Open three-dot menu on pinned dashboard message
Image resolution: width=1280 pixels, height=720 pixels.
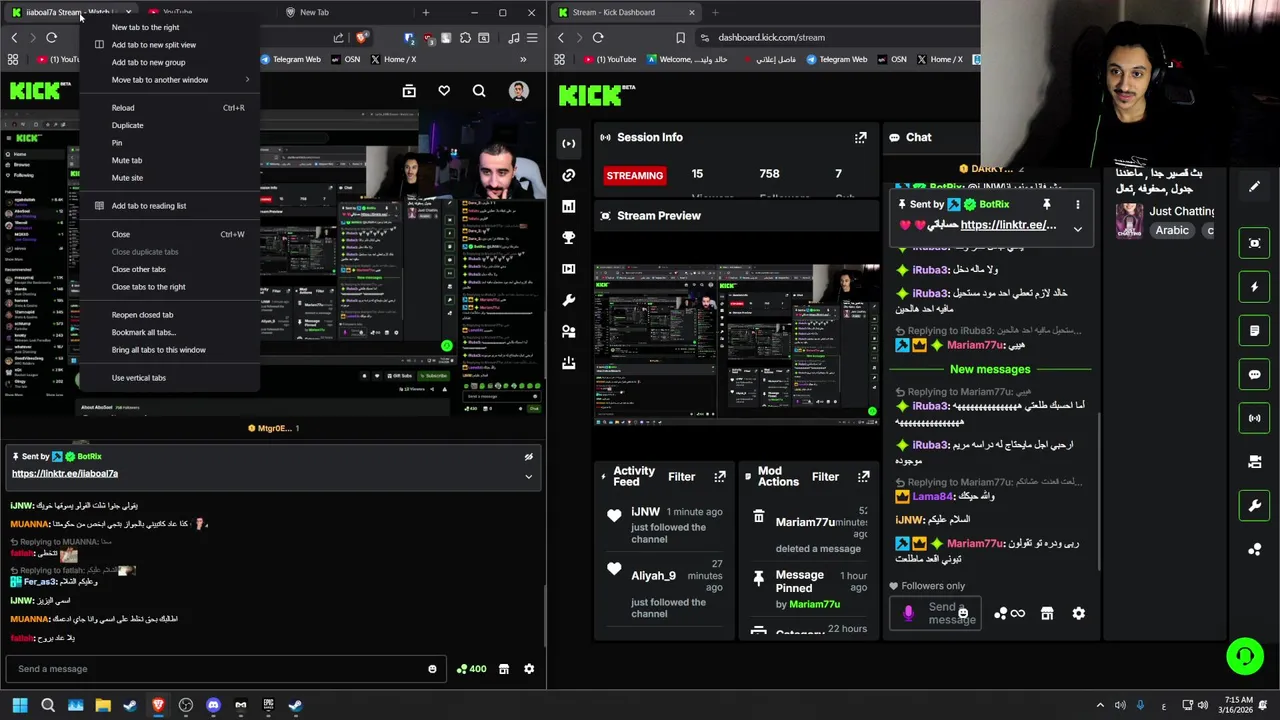point(1078,204)
